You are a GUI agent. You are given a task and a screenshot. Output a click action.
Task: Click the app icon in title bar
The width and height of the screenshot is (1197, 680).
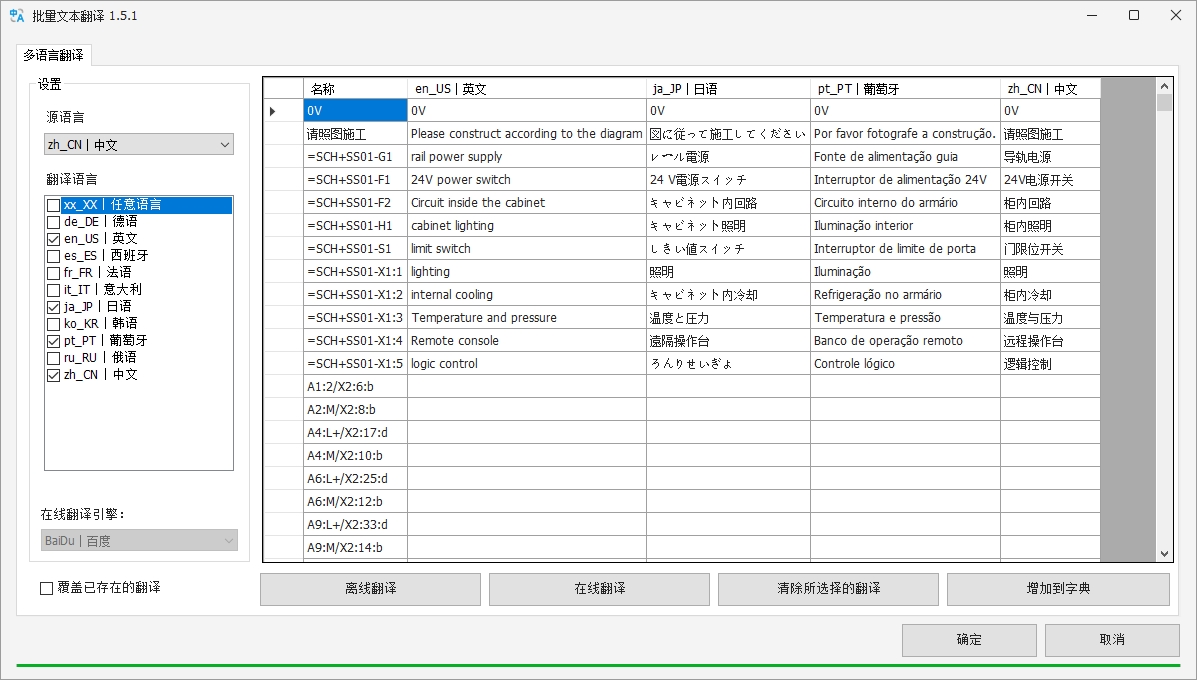pyautogui.click(x=17, y=16)
